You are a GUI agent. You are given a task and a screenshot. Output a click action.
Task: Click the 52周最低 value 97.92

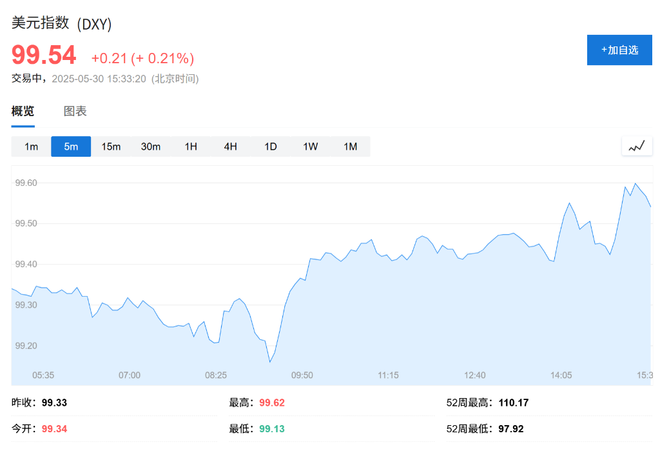pyautogui.click(x=511, y=429)
